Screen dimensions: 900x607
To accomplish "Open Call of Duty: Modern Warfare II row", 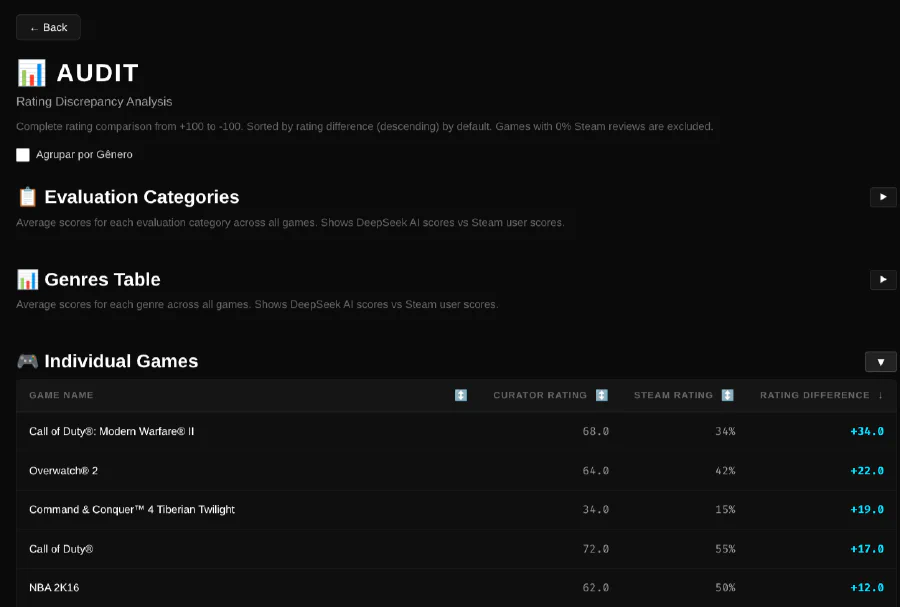I will click(112, 431).
